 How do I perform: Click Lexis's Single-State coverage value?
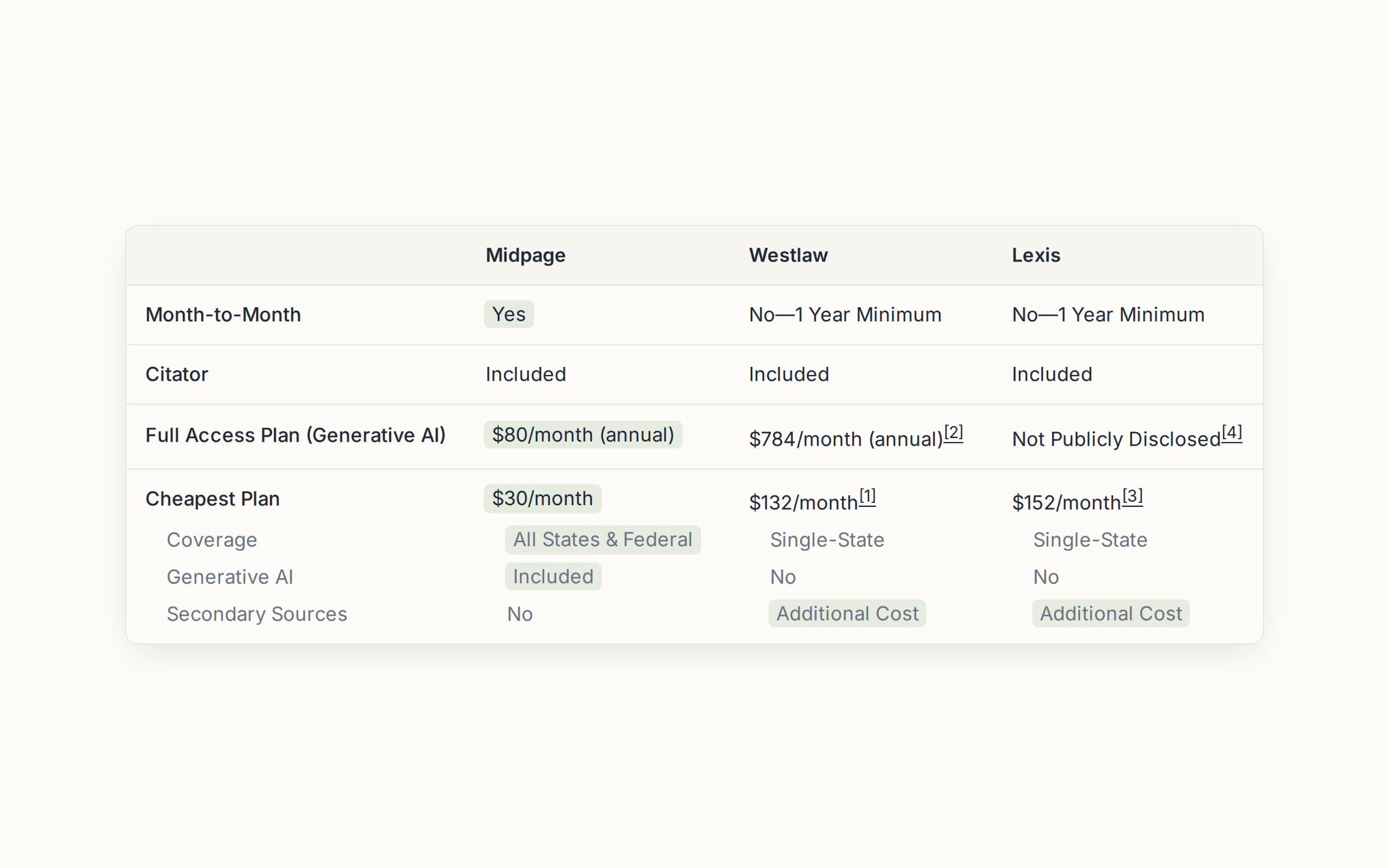tap(1090, 540)
